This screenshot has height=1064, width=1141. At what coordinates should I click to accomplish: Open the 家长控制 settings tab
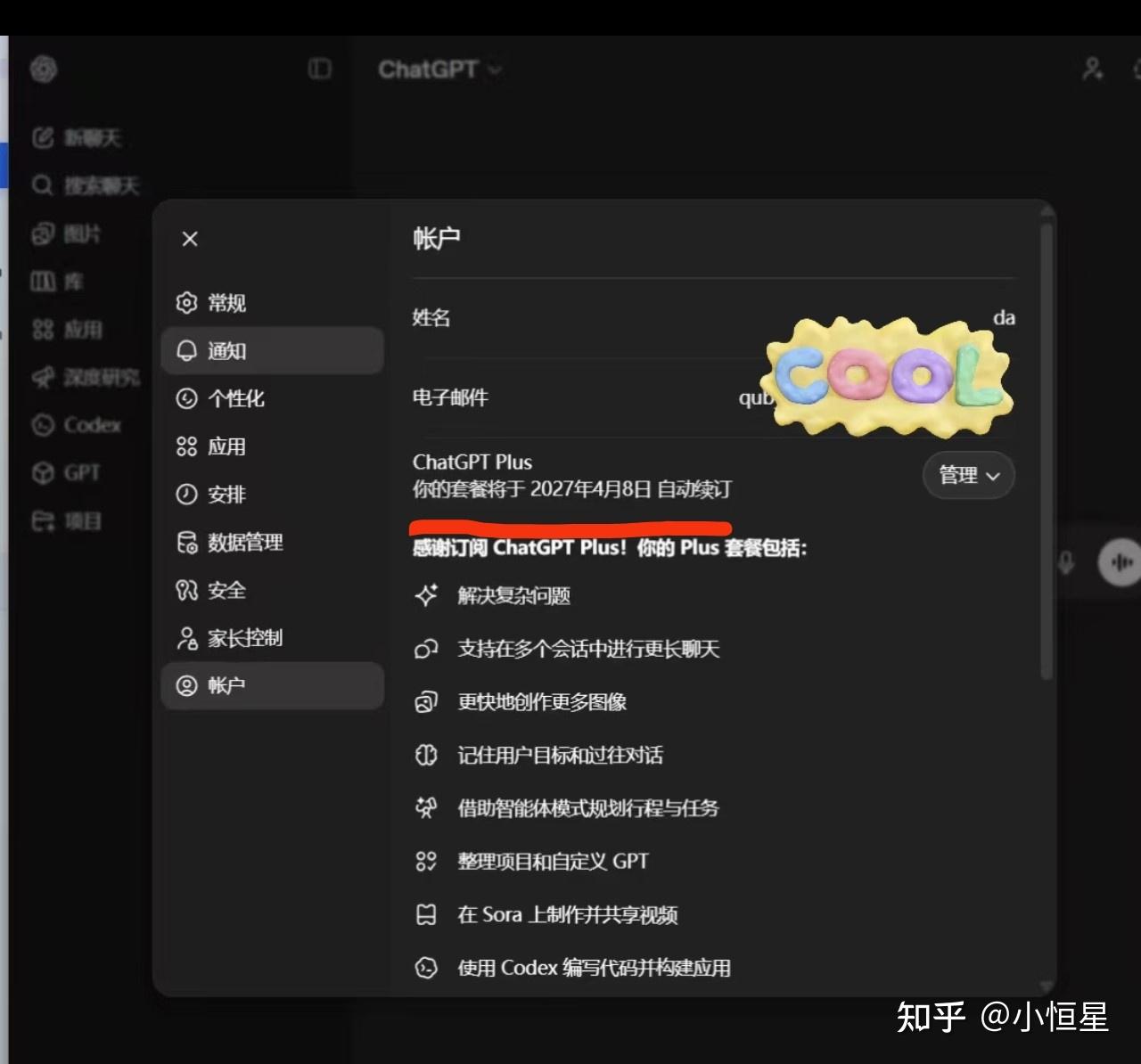pos(273,638)
